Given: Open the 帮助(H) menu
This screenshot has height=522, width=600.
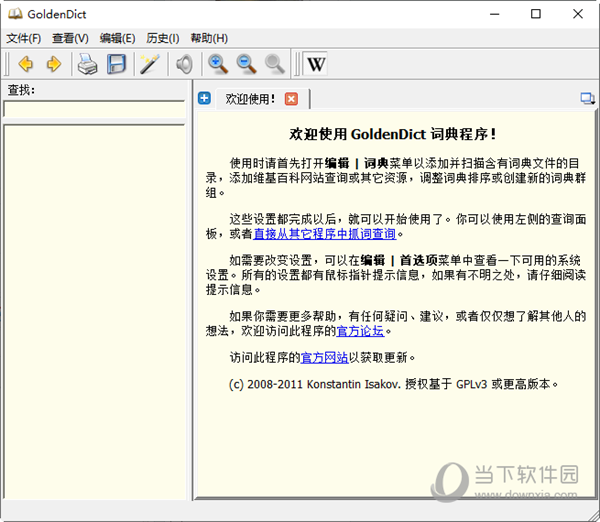Looking at the screenshot, I should 209,38.
